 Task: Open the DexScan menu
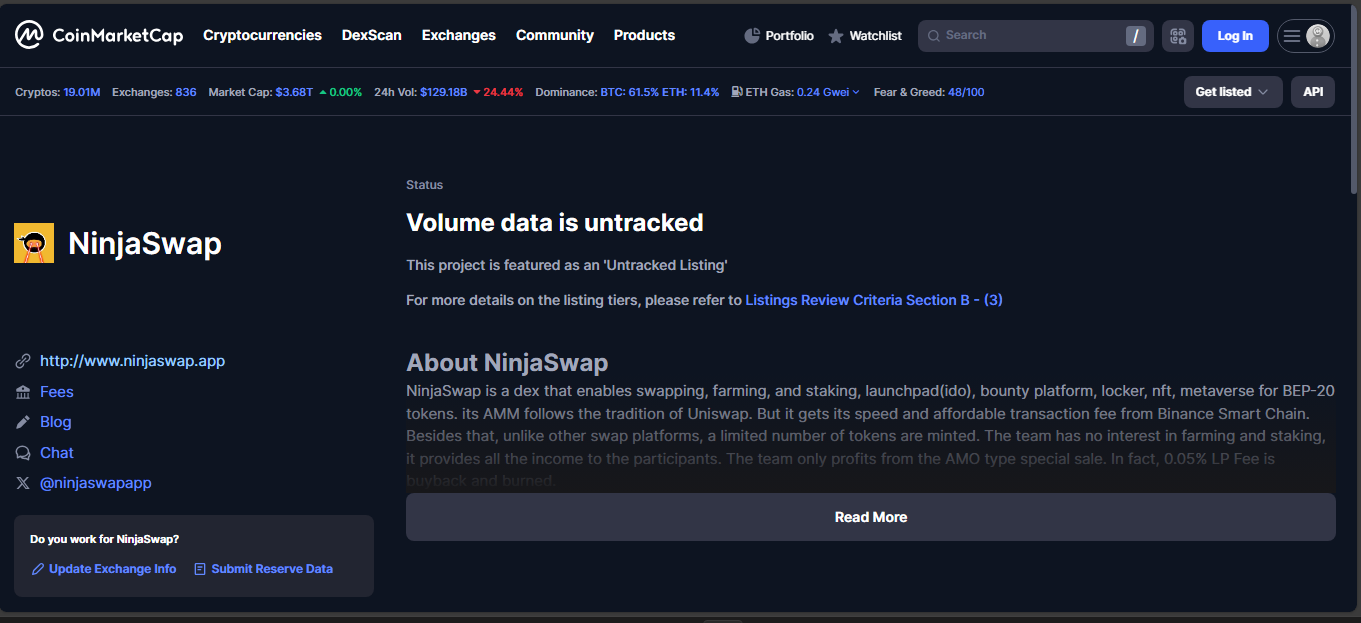point(372,35)
